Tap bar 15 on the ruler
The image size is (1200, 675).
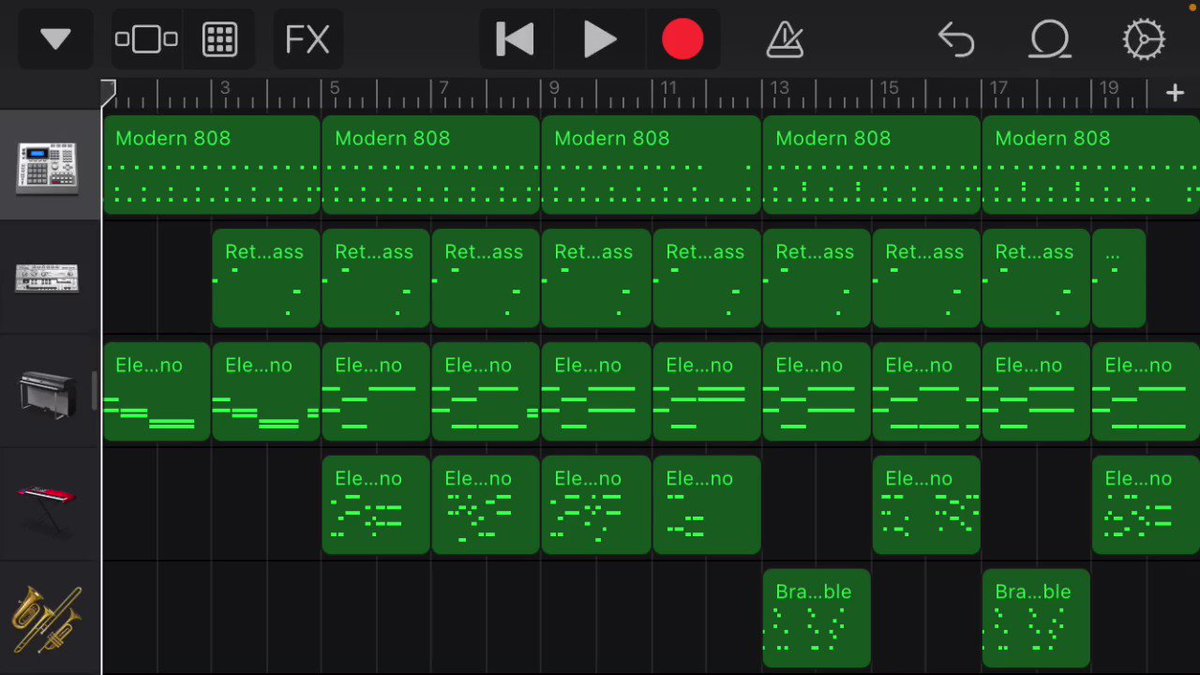pos(888,88)
